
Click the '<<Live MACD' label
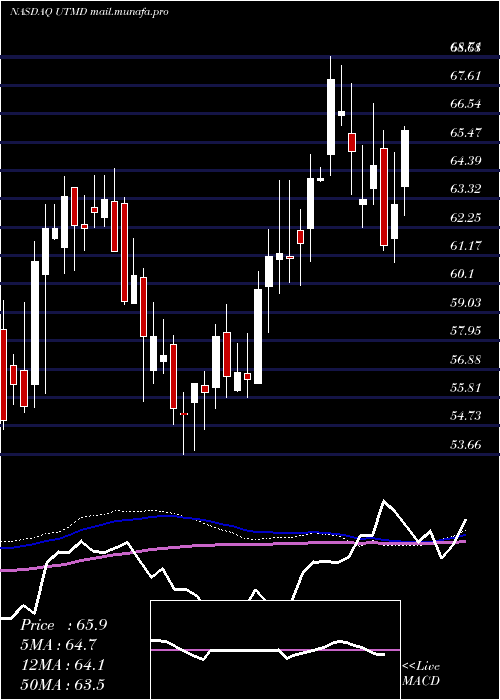click(x=421, y=673)
